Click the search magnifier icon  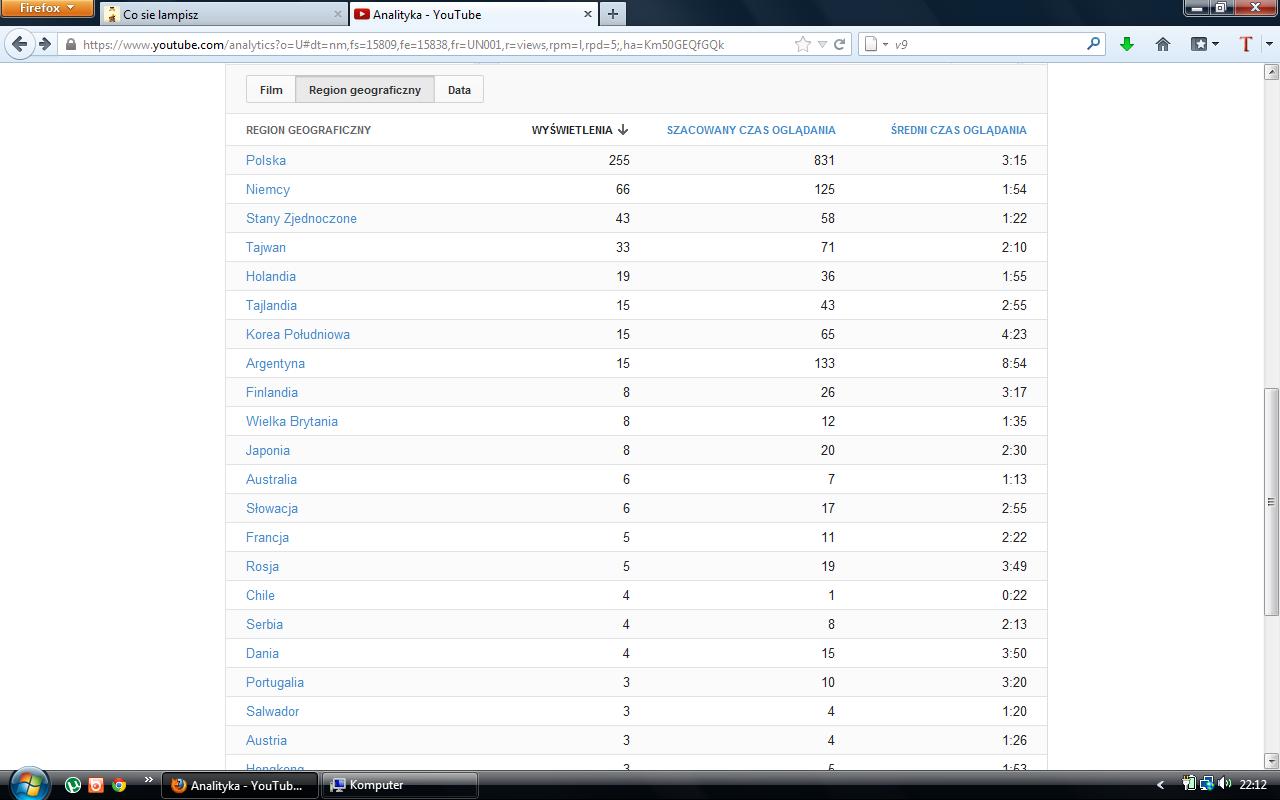tap(1093, 44)
